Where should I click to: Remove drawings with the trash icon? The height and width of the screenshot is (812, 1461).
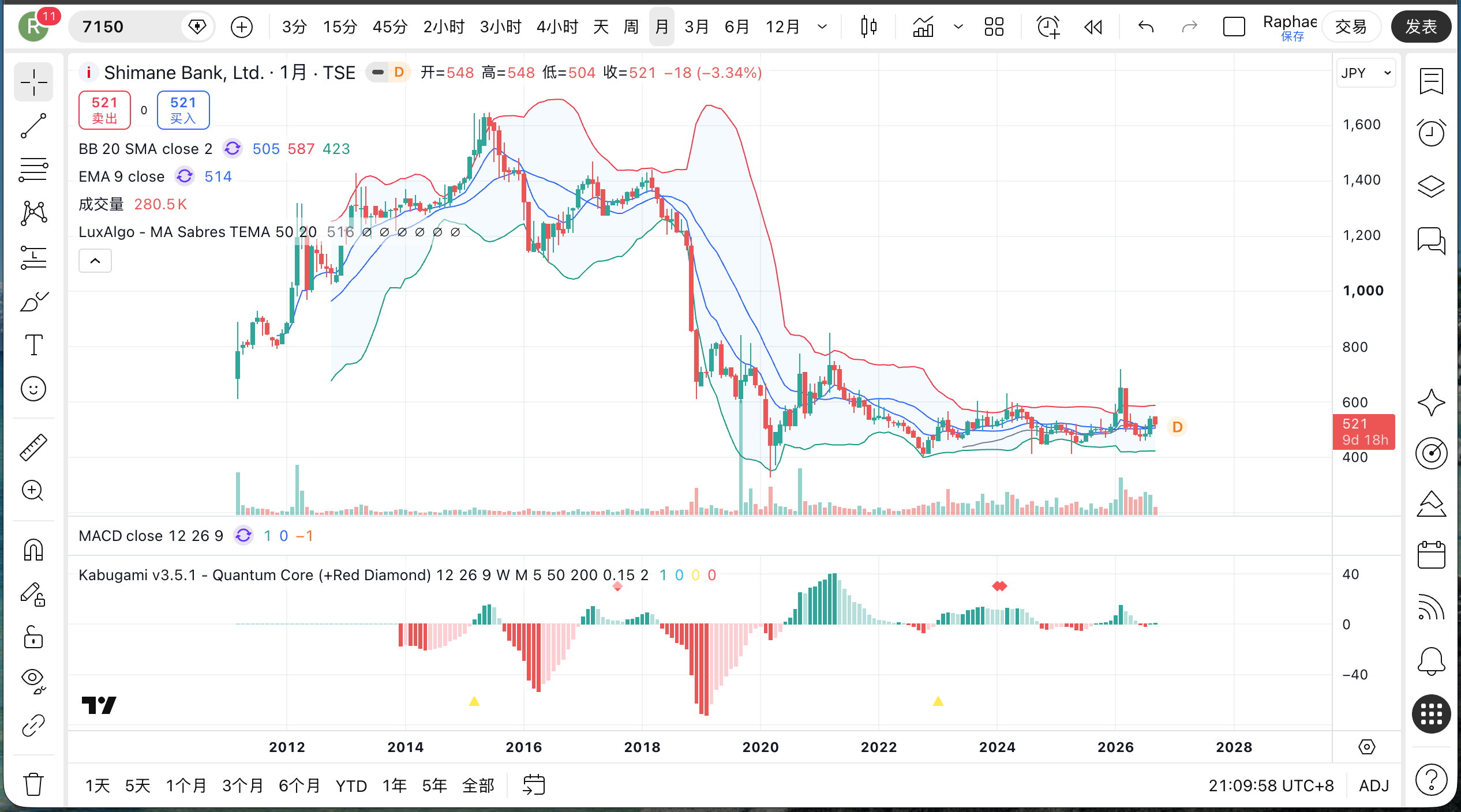[x=33, y=784]
